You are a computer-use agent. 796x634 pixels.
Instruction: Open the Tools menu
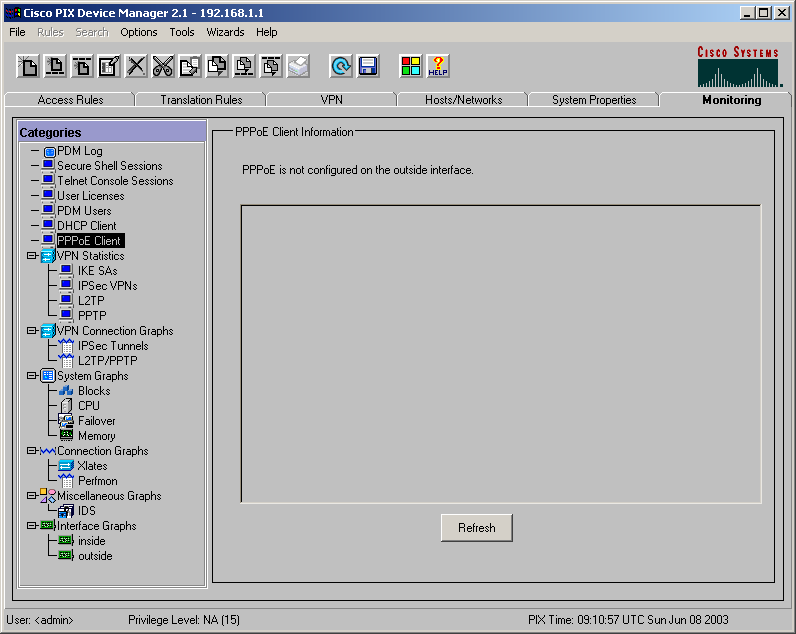(x=182, y=32)
